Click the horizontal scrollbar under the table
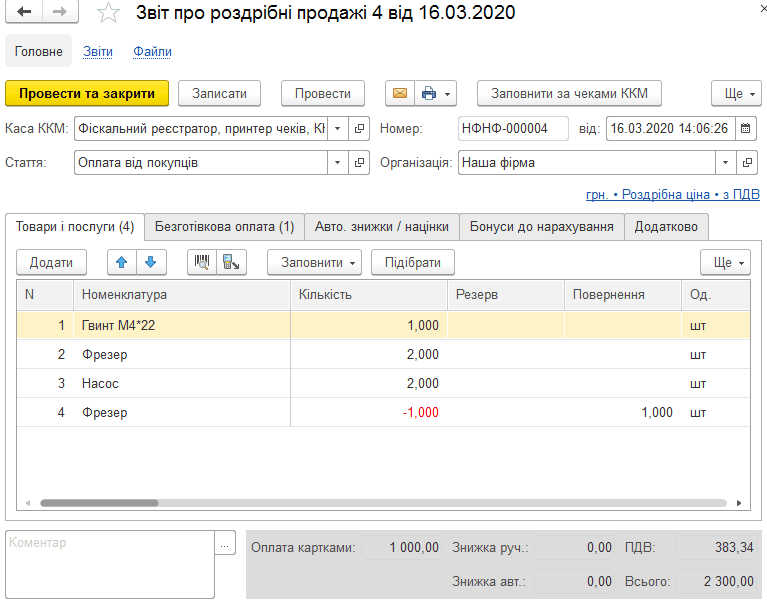 [x=384, y=503]
